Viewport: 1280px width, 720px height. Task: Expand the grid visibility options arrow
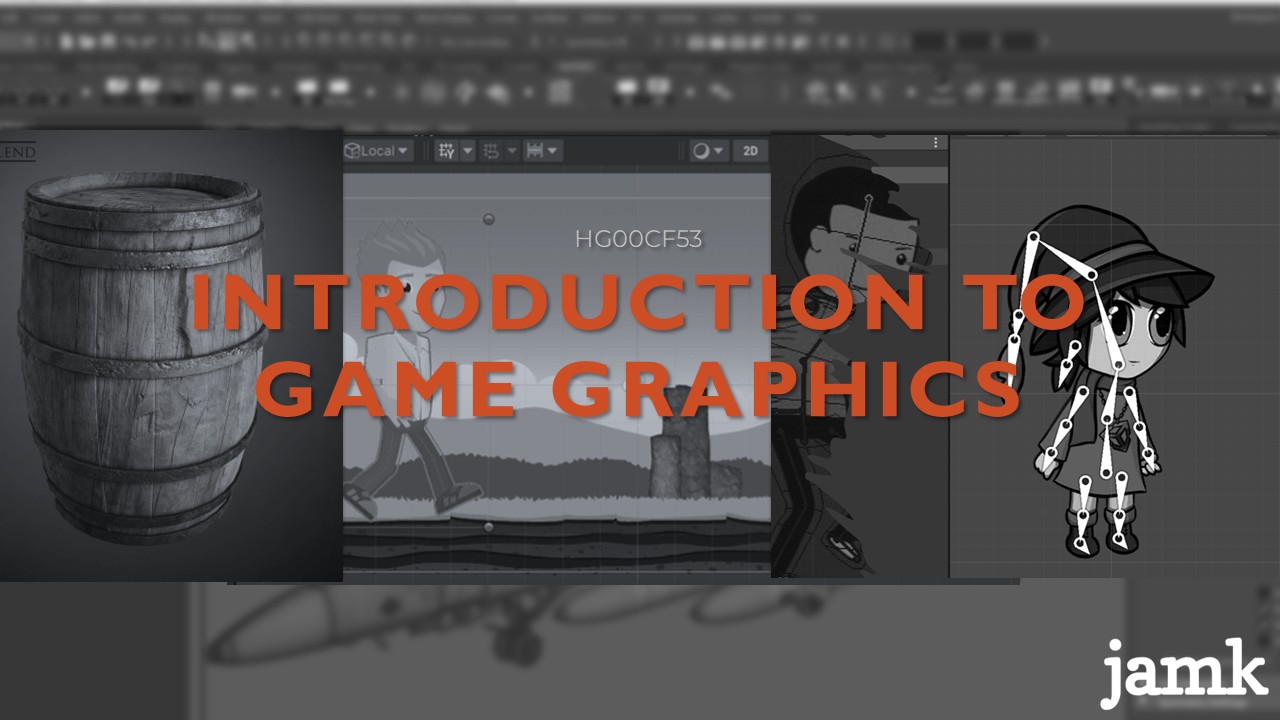[467, 150]
